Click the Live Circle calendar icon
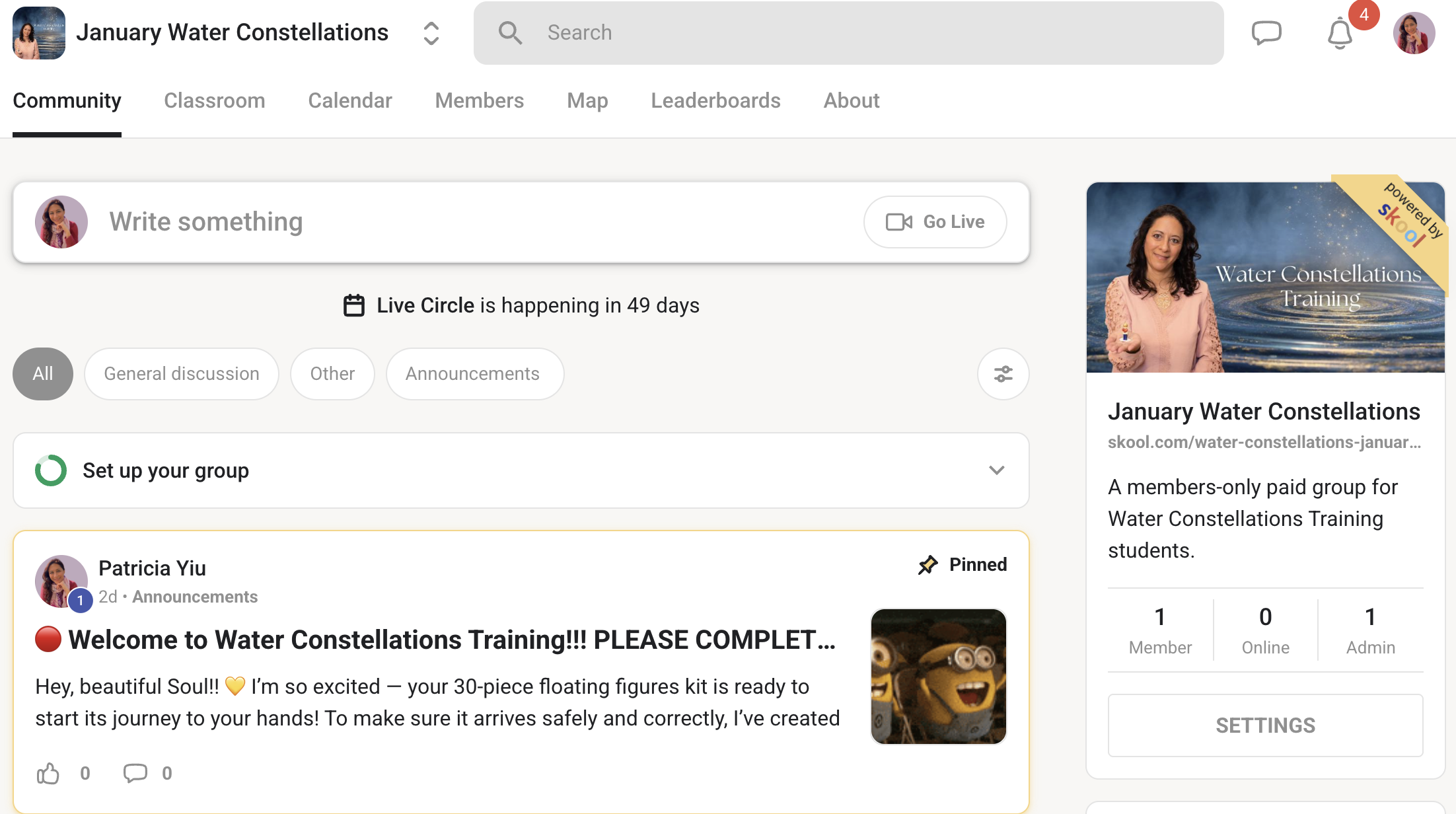 354,305
